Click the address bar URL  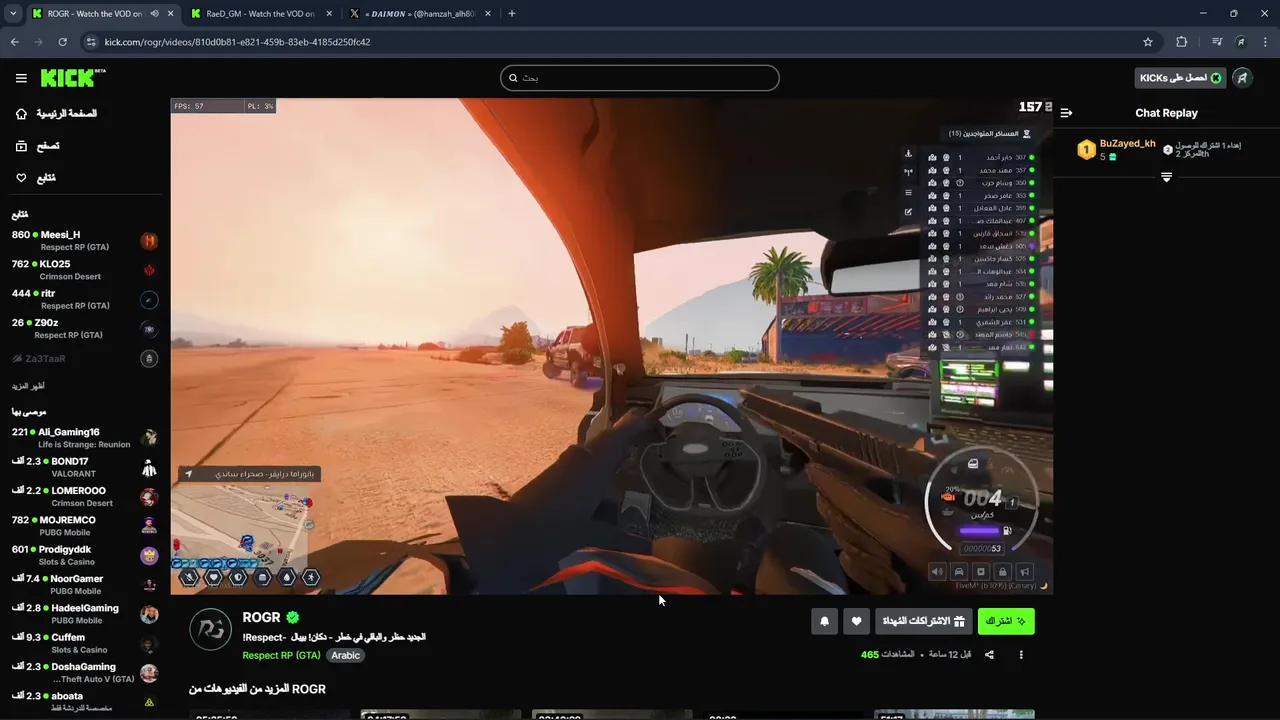click(x=237, y=42)
